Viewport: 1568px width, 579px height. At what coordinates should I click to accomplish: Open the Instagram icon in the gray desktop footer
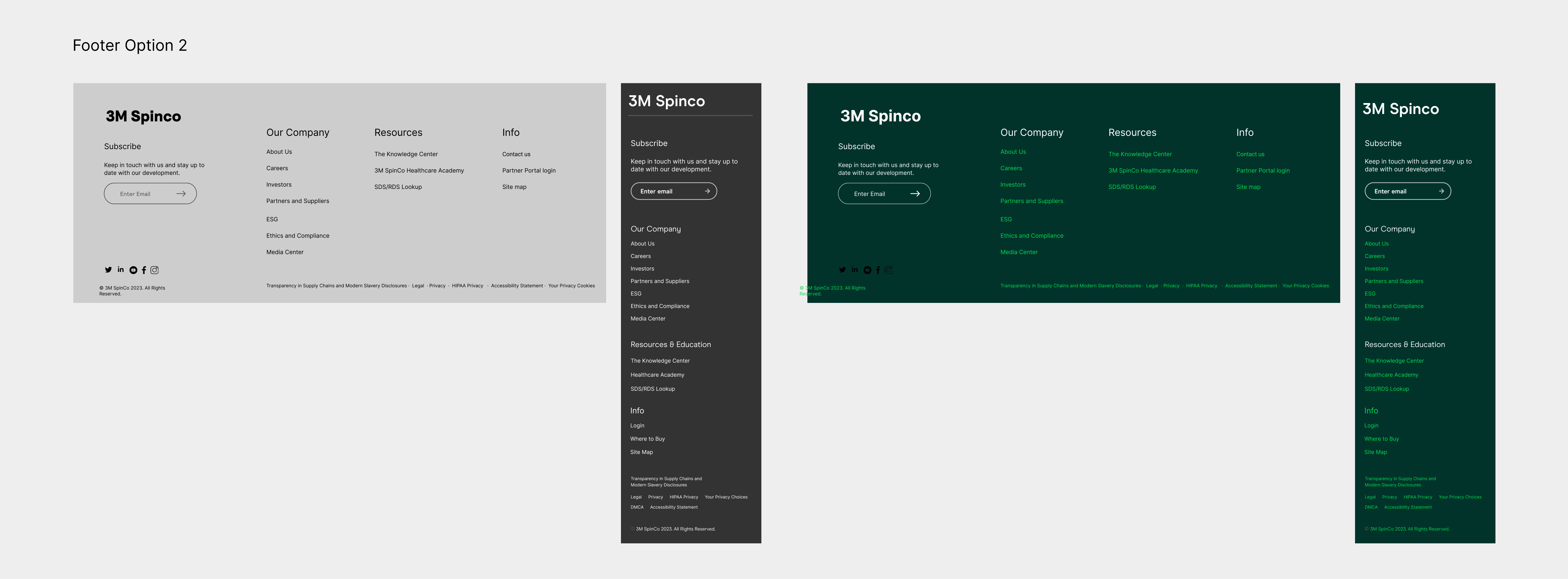point(155,270)
